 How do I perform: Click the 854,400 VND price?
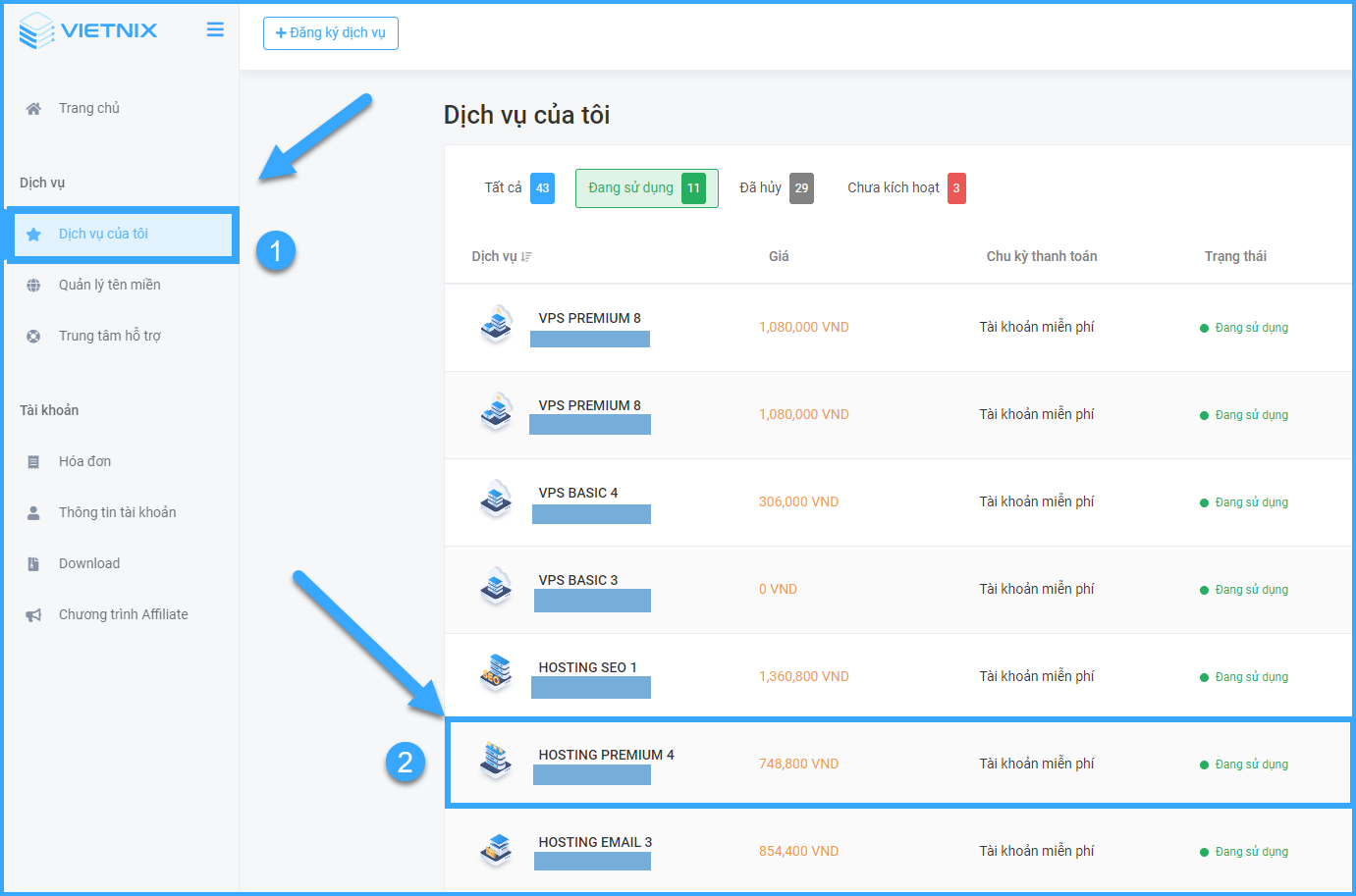[798, 851]
